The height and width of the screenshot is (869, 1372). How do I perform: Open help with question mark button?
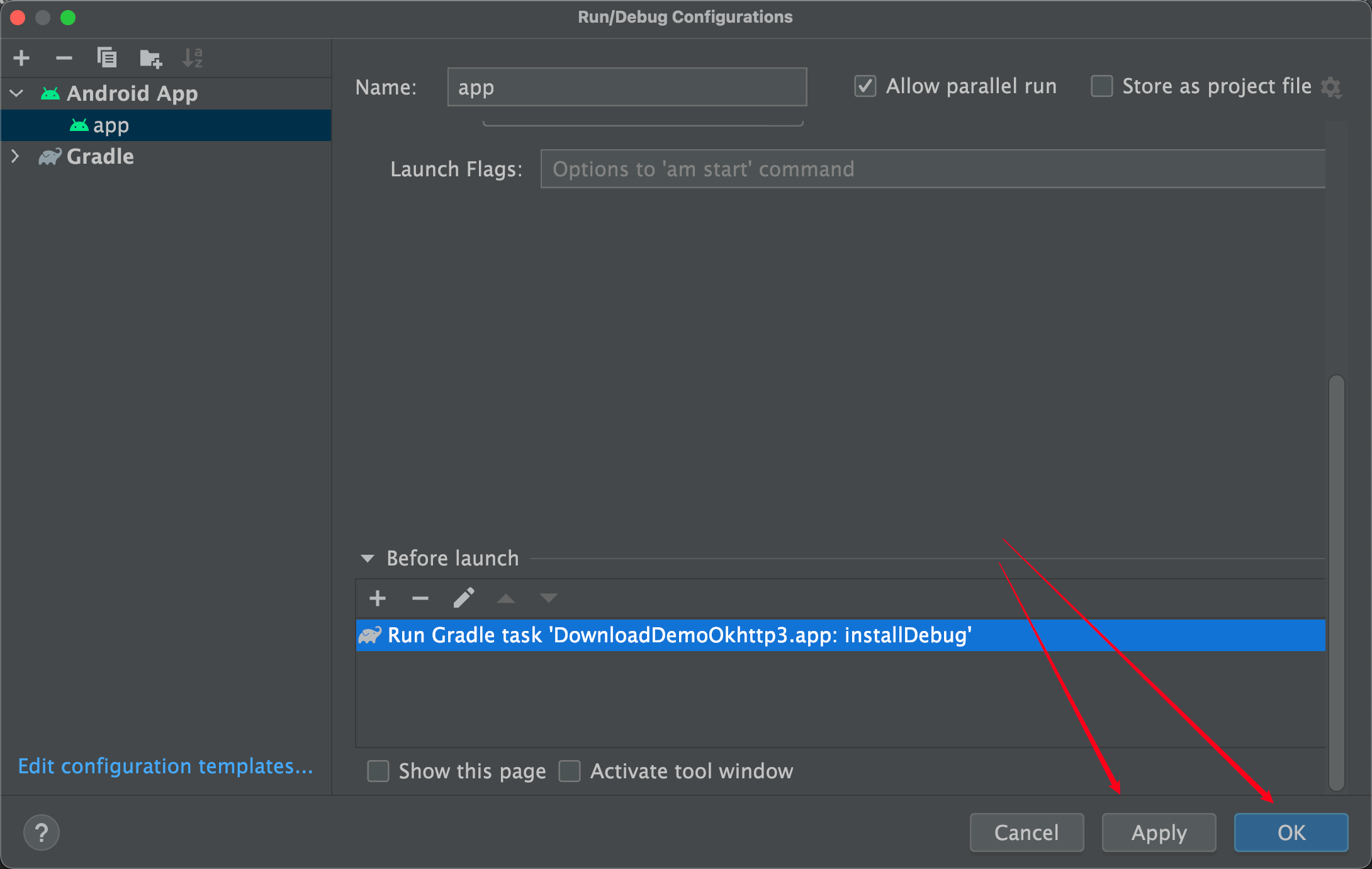[42, 832]
